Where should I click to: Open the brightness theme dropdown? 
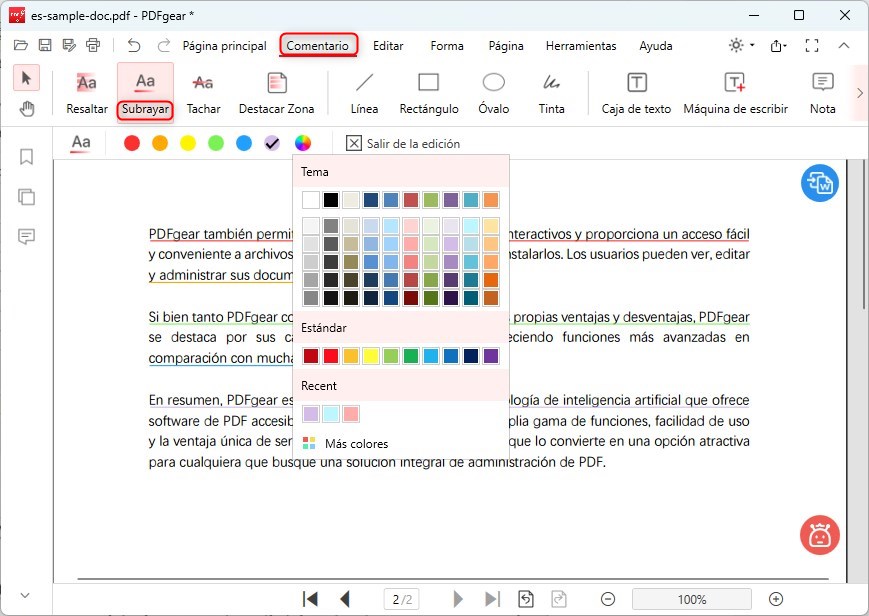point(742,45)
